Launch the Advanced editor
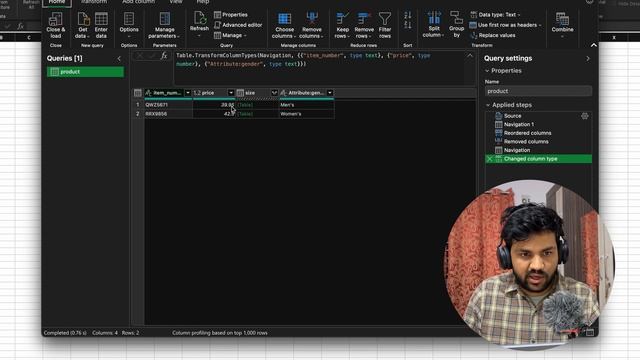Viewport: 640px width, 360px height. (x=238, y=25)
